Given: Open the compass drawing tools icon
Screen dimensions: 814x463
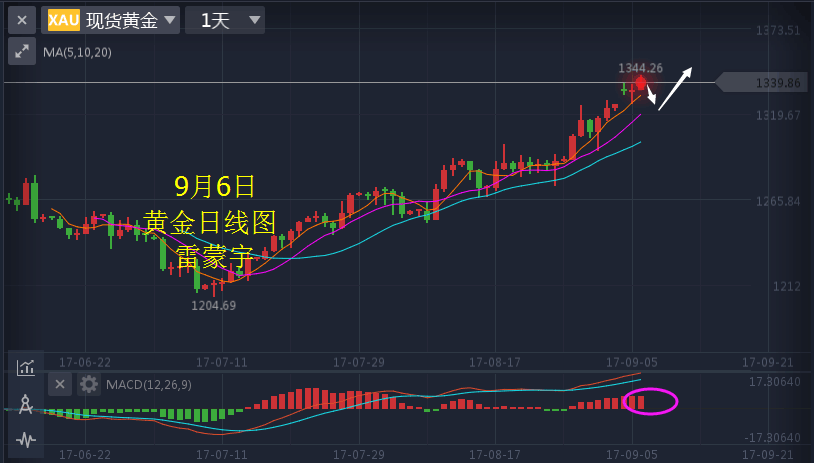Looking at the screenshot, I should coord(26,404).
